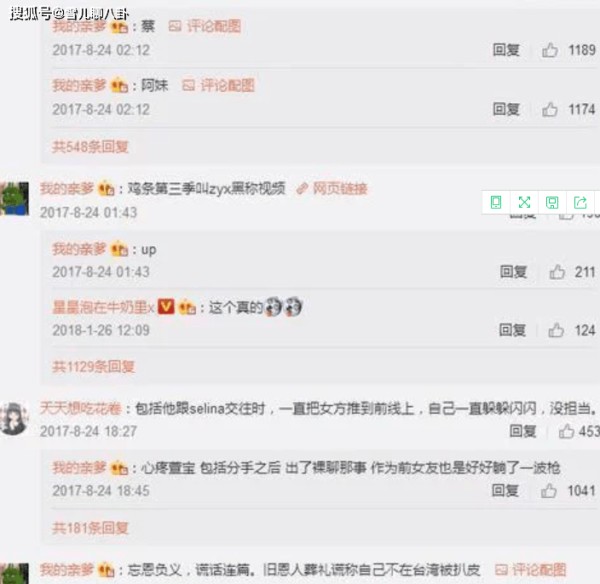The width and height of the screenshot is (600, 584).
Task: Reply to 天天想吃花卷's comment
Action: [523, 431]
